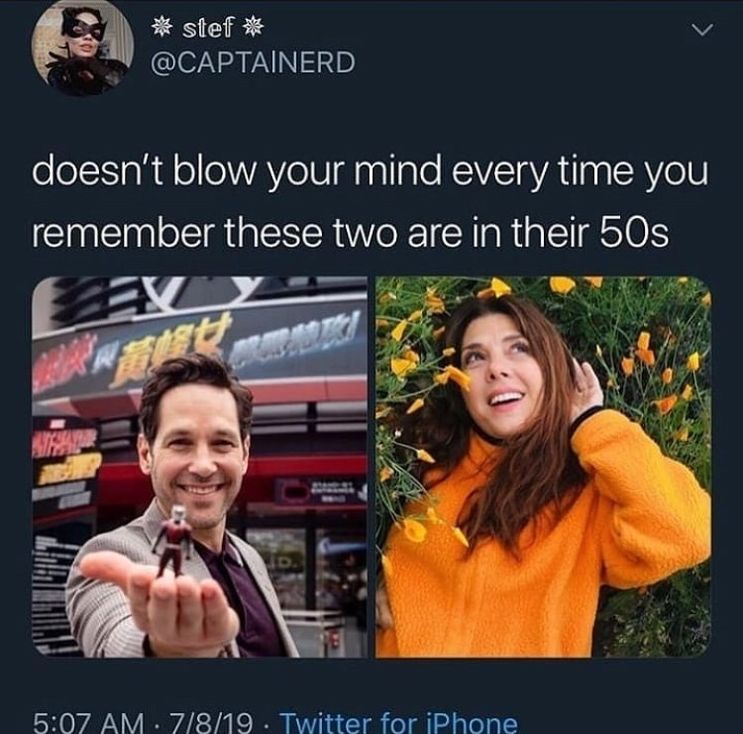743x734 pixels.
Task: Tap the yellow Chinese signage in left photo
Action: 171,348
